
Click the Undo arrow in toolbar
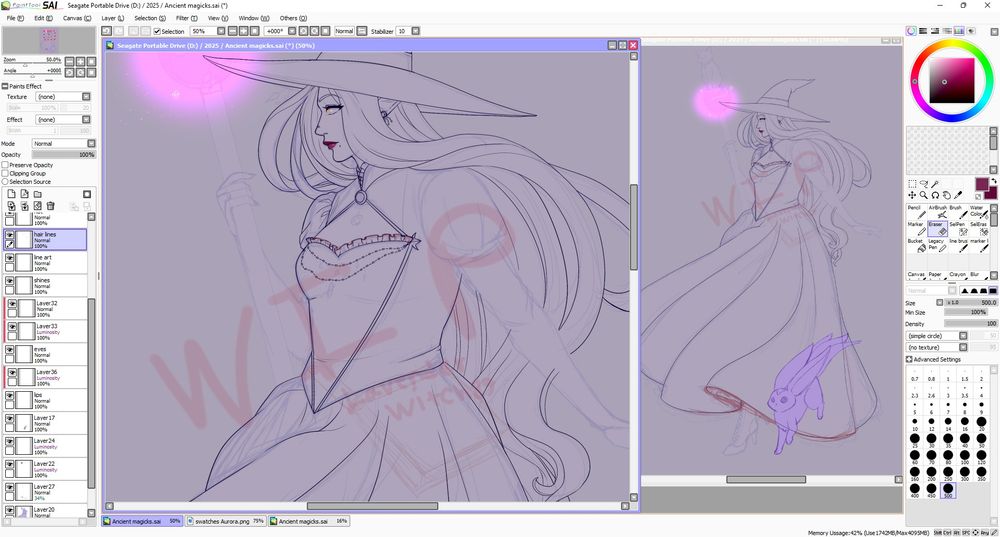(107, 31)
